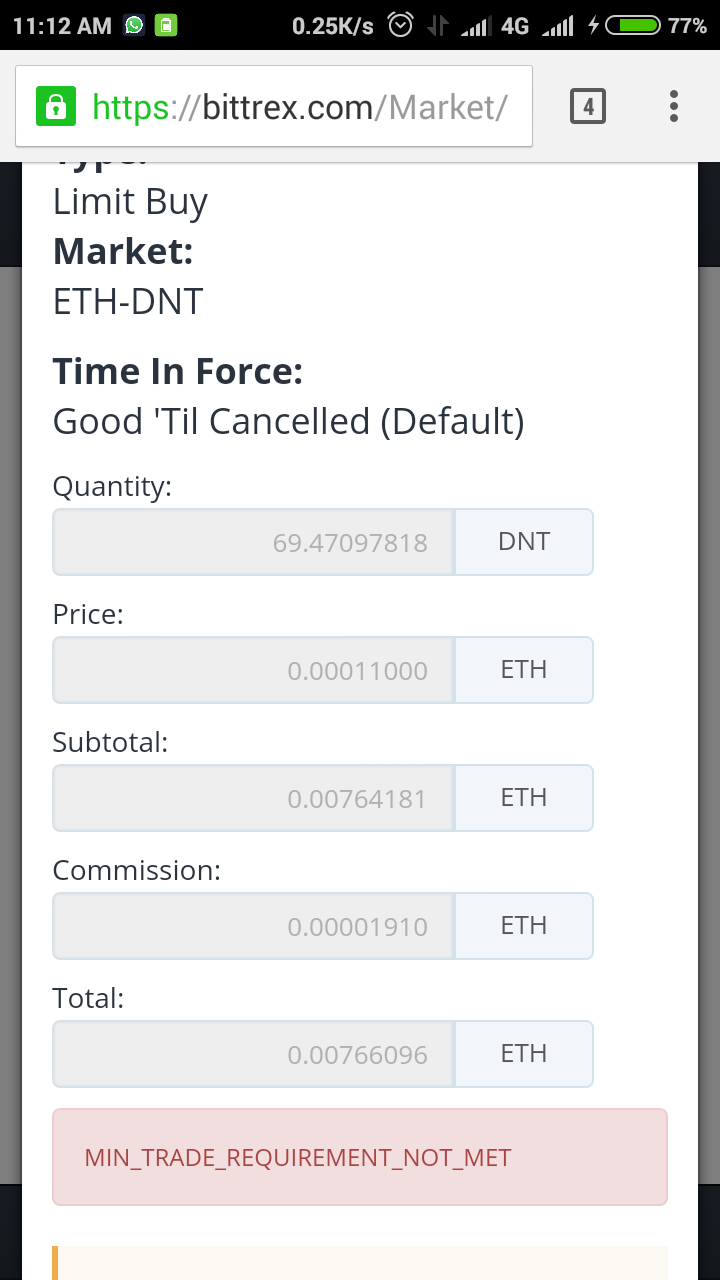Screen dimensions: 720x1280
Task: Tap the Good 'Til Cancelled (Default) text
Action: coord(289,422)
